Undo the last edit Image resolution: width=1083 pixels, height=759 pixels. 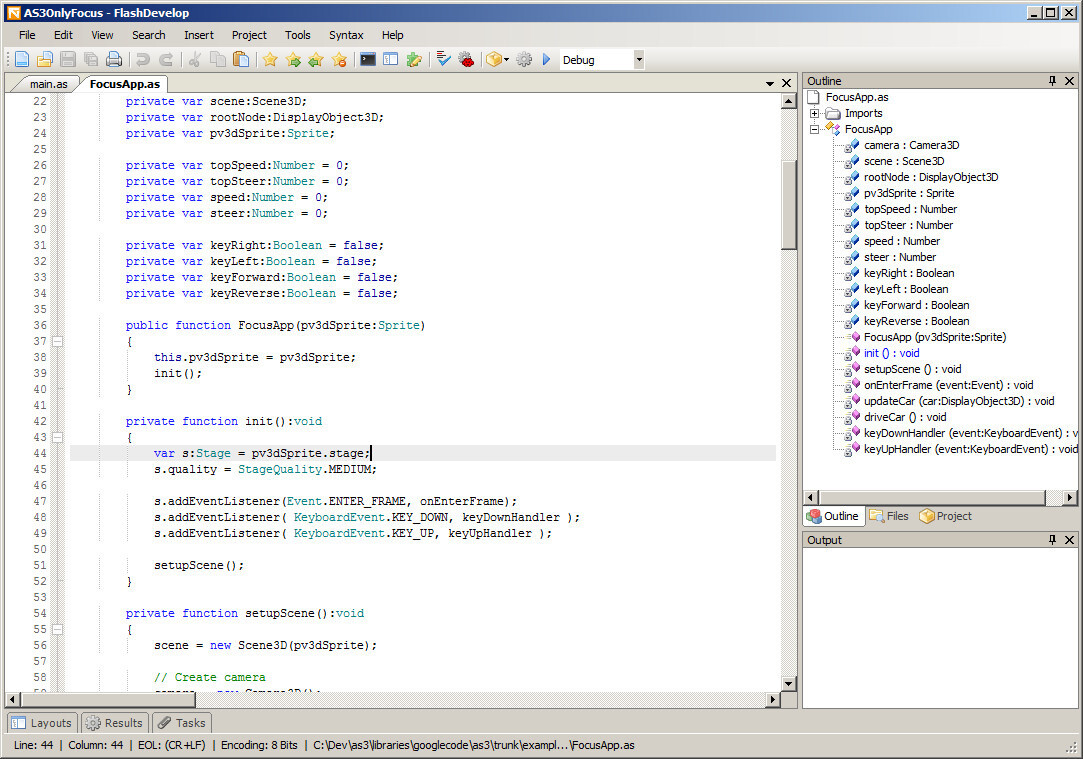pyautogui.click(x=143, y=60)
